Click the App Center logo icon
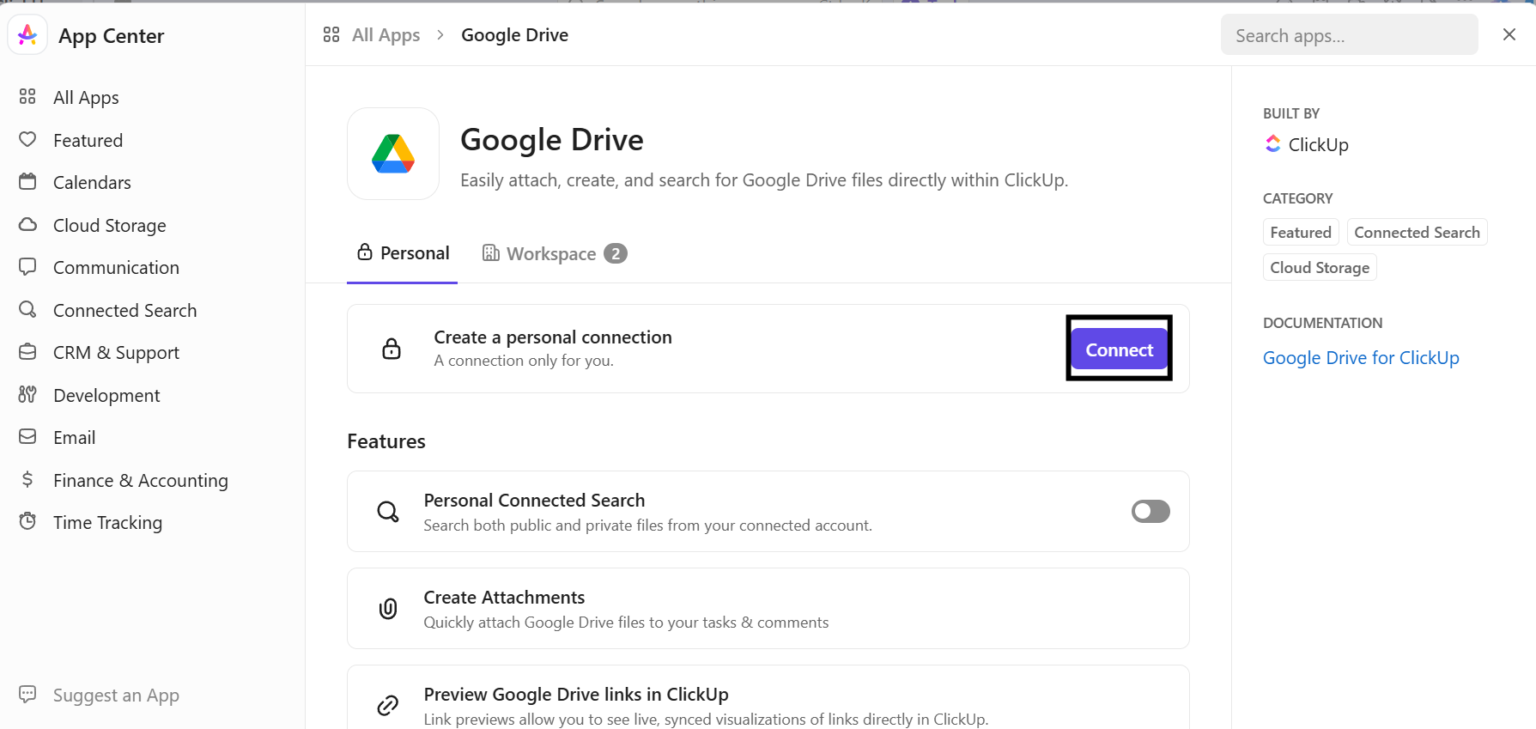Screen dimensions: 1536x729 (28, 36)
